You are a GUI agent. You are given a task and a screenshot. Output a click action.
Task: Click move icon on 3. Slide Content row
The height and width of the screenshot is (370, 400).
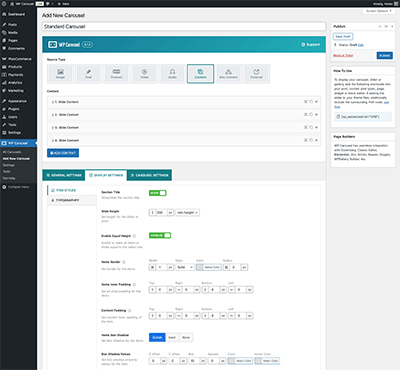click(x=305, y=127)
